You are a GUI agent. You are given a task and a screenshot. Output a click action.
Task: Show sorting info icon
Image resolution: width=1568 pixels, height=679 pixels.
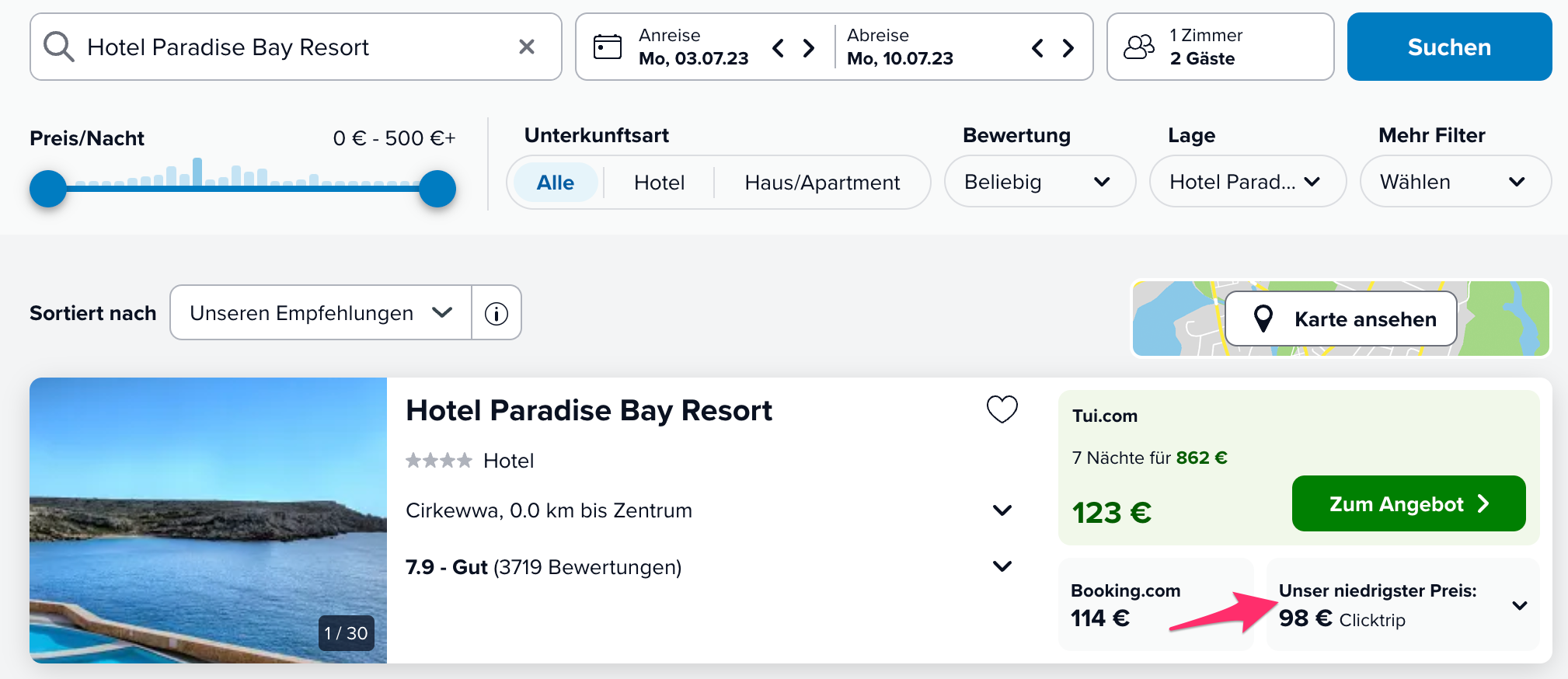coord(497,313)
